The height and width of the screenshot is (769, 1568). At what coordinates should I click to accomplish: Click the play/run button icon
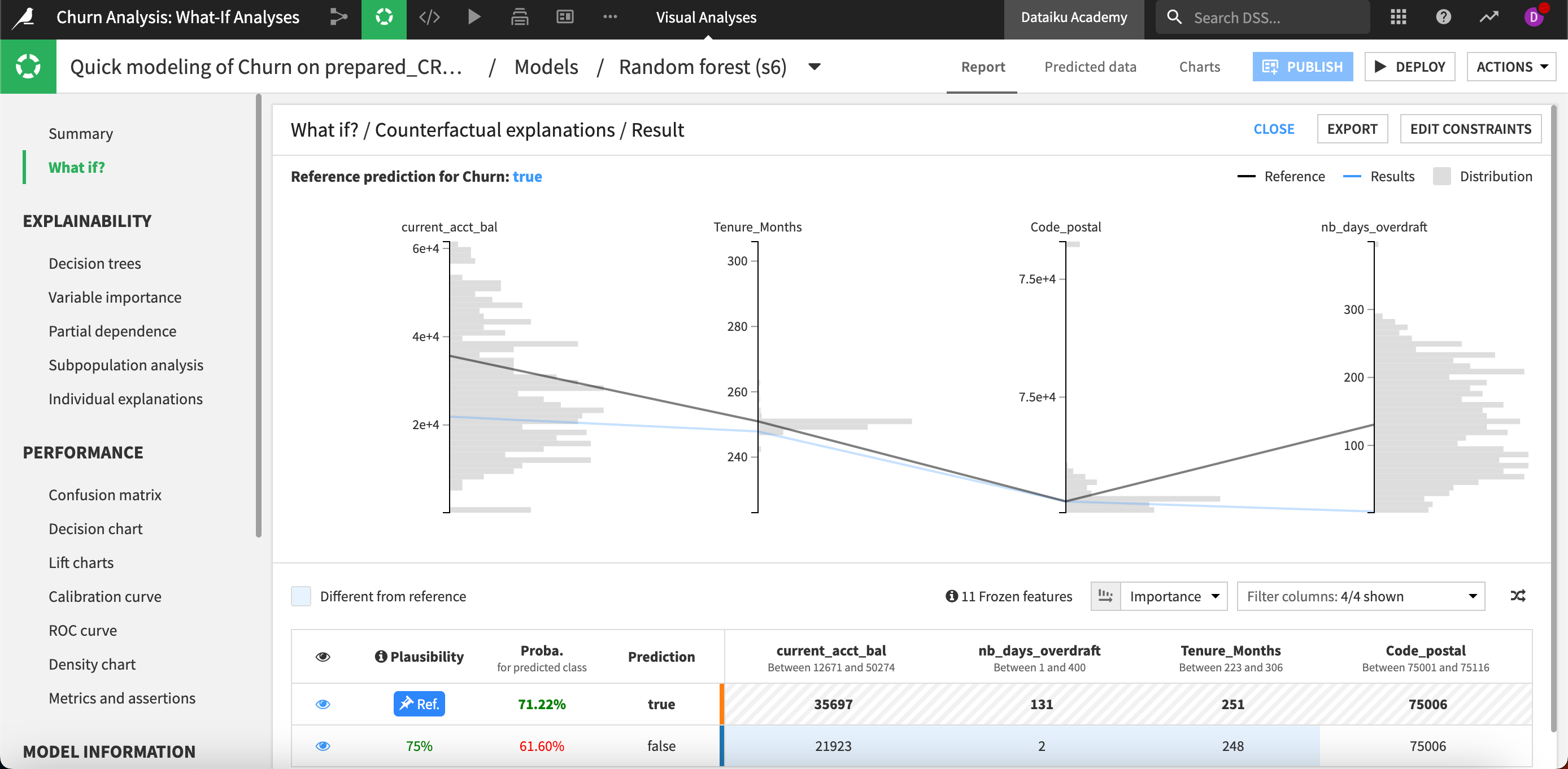pyautogui.click(x=474, y=17)
